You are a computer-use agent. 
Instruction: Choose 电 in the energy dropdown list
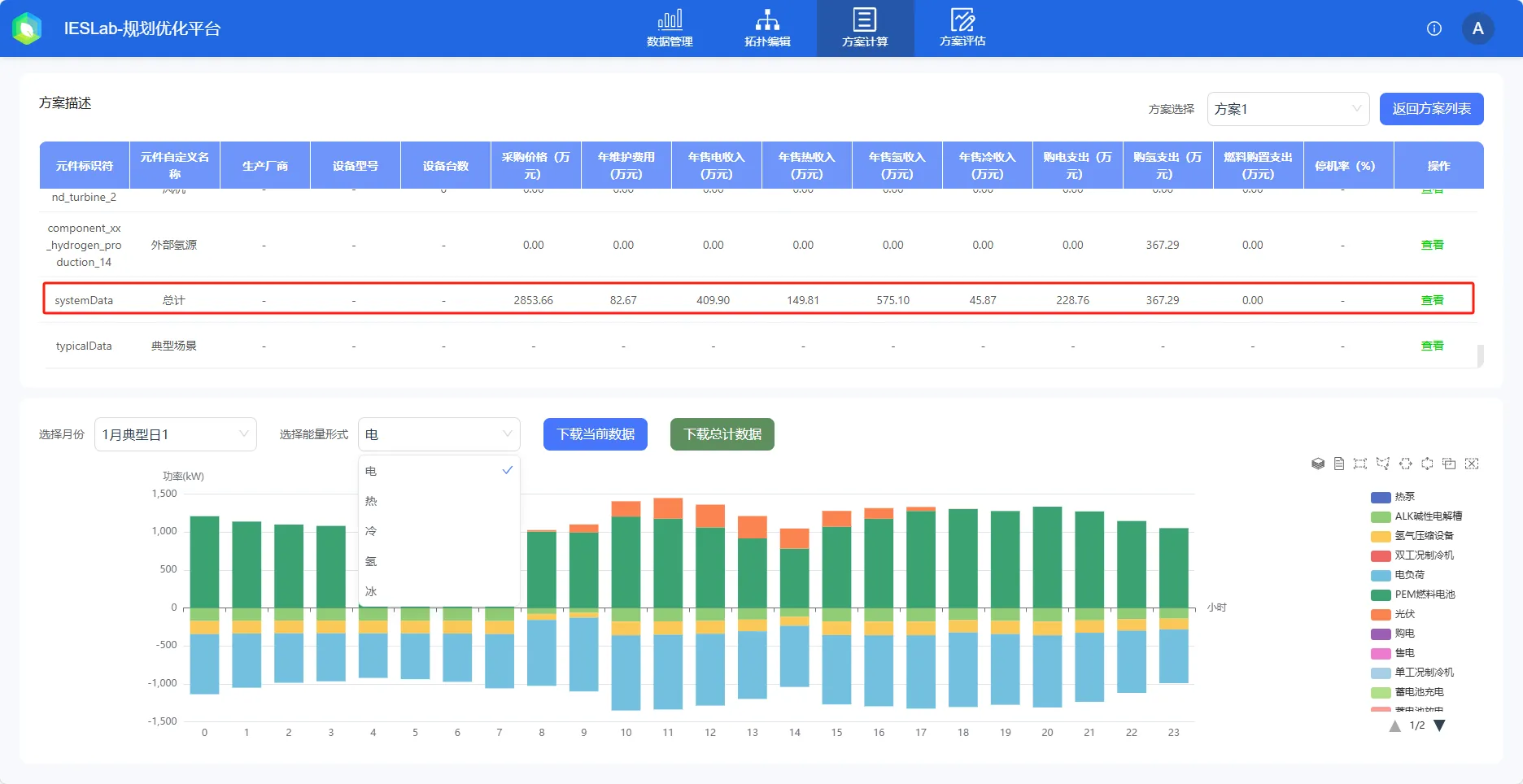[439, 471]
